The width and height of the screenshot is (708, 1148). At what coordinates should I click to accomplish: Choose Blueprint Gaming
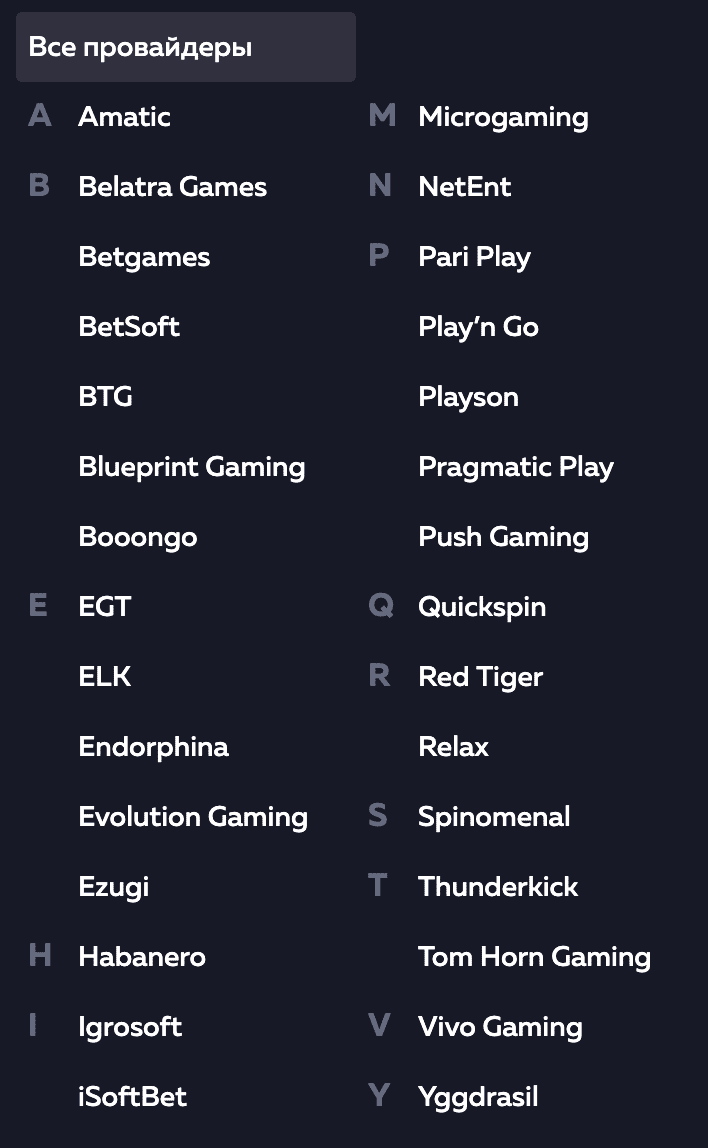(x=191, y=467)
